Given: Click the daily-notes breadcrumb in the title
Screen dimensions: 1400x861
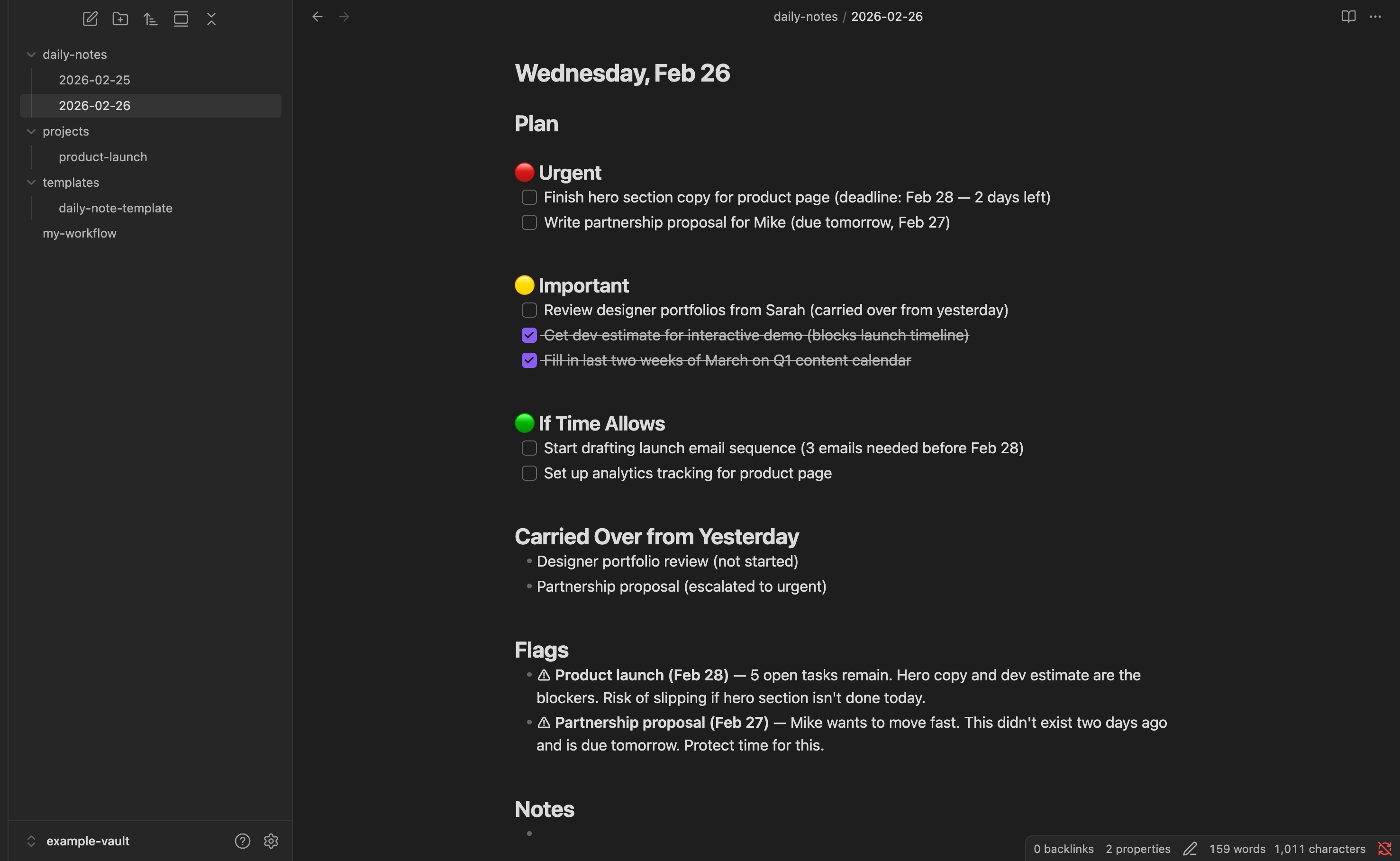Looking at the screenshot, I should pos(805,17).
